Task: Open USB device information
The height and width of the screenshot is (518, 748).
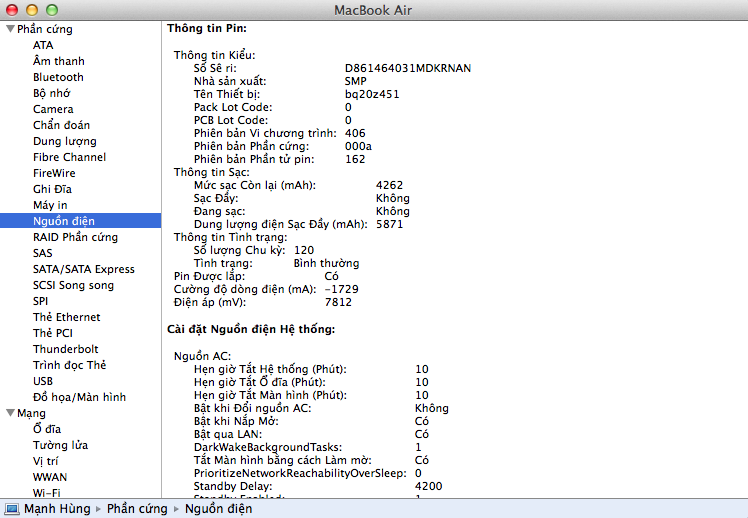Action: [x=43, y=381]
